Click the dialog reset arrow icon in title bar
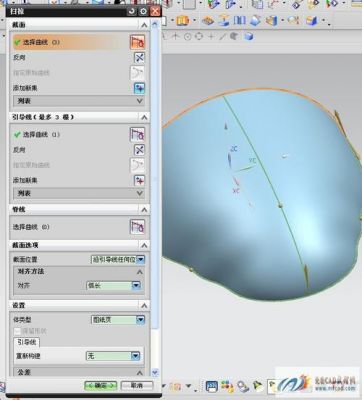The height and width of the screenshot is (400, 362). click(132, 11)
